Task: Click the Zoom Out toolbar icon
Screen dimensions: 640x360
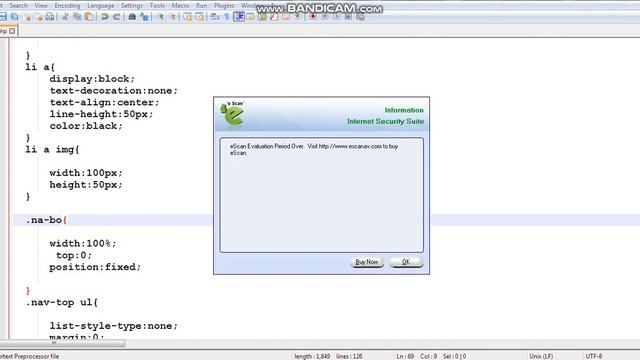Action: point(173,17)
